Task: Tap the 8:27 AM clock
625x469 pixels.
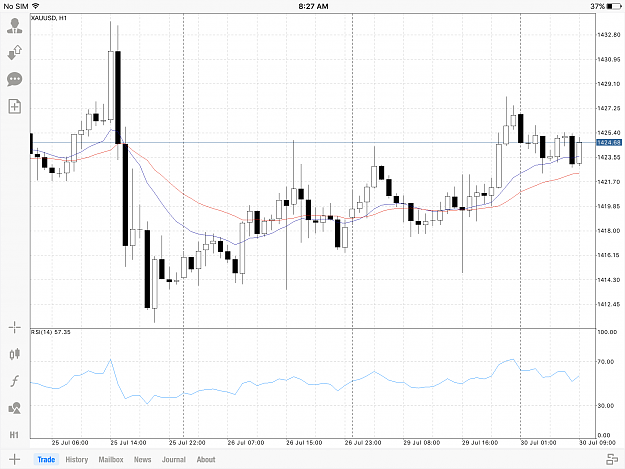Action: tap(313, 6)
